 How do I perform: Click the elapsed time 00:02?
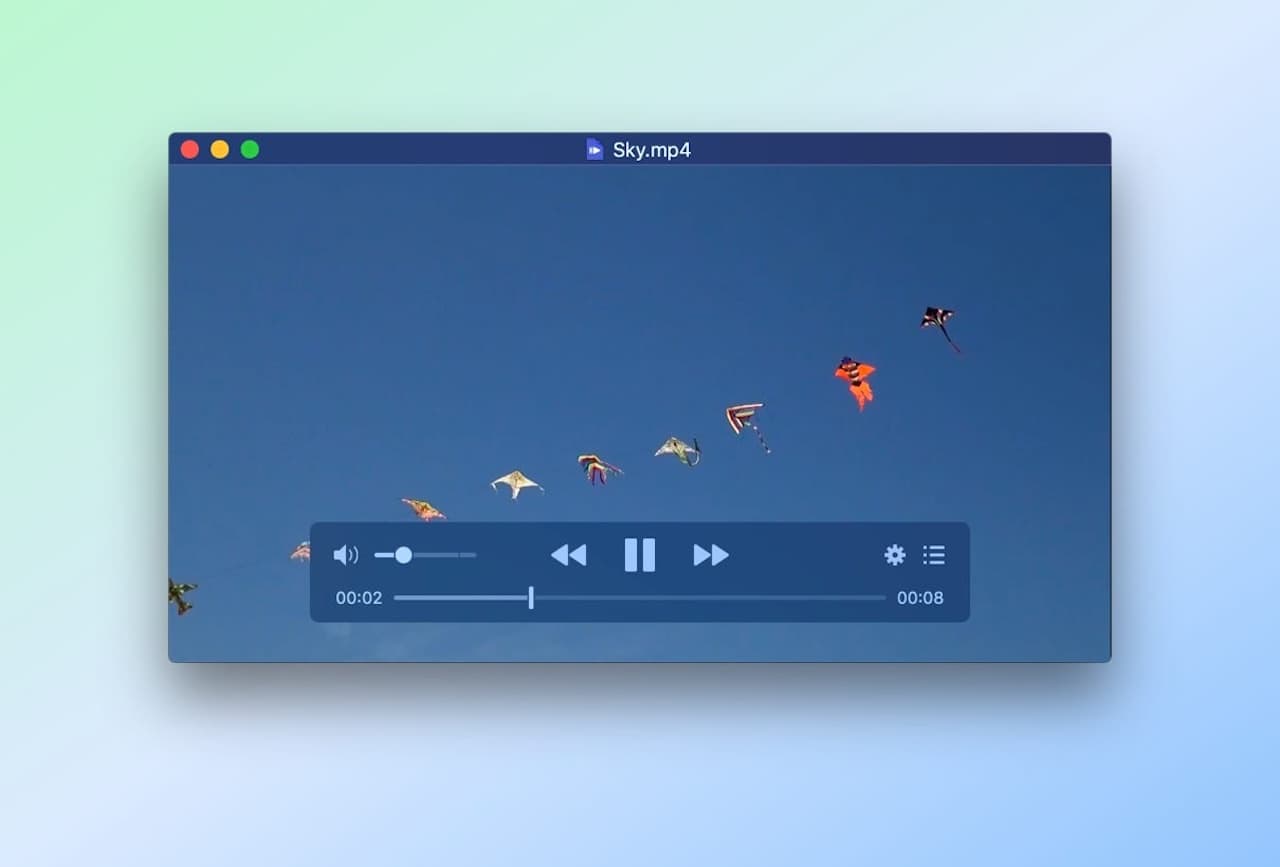tap(359, 598)
